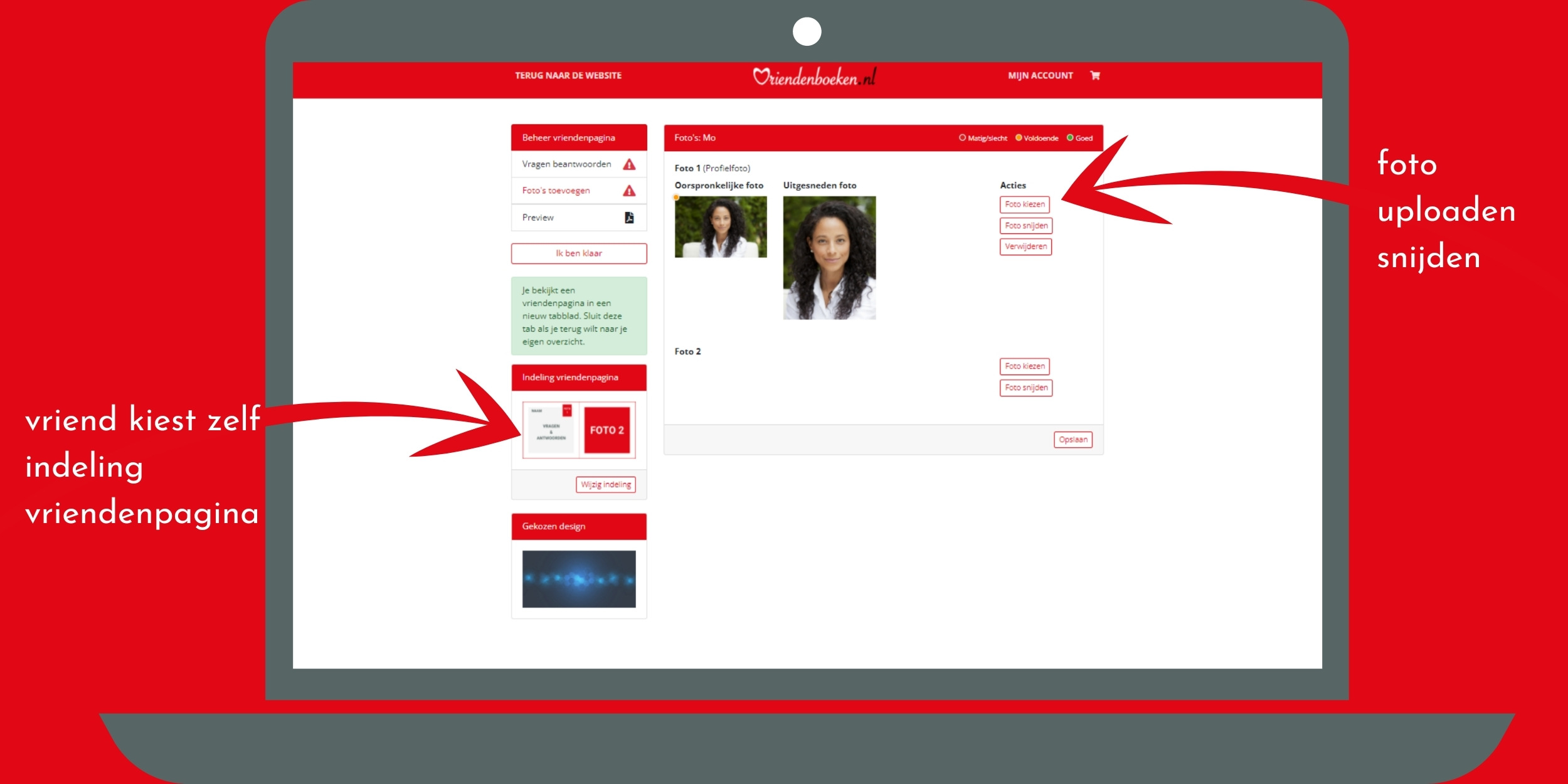This screenshot has width=1568, height=784.
Task: Click Foto snijden for Foto 1
Action: (x=1026, y=226)
